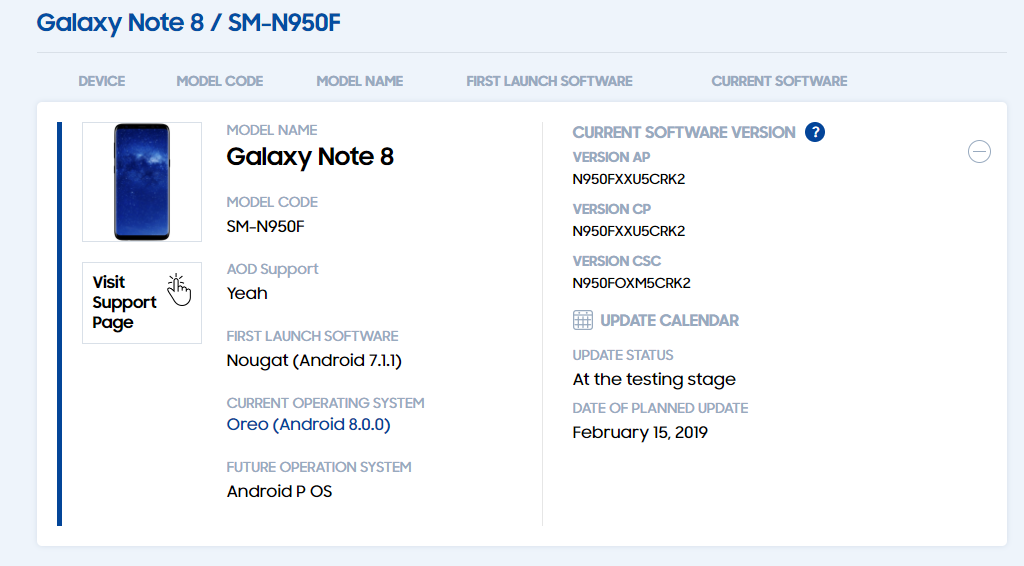The width and height of the screenshot is (1024, 566).
Task: Collapse the device card with minus icon
Action: [979, 151]
